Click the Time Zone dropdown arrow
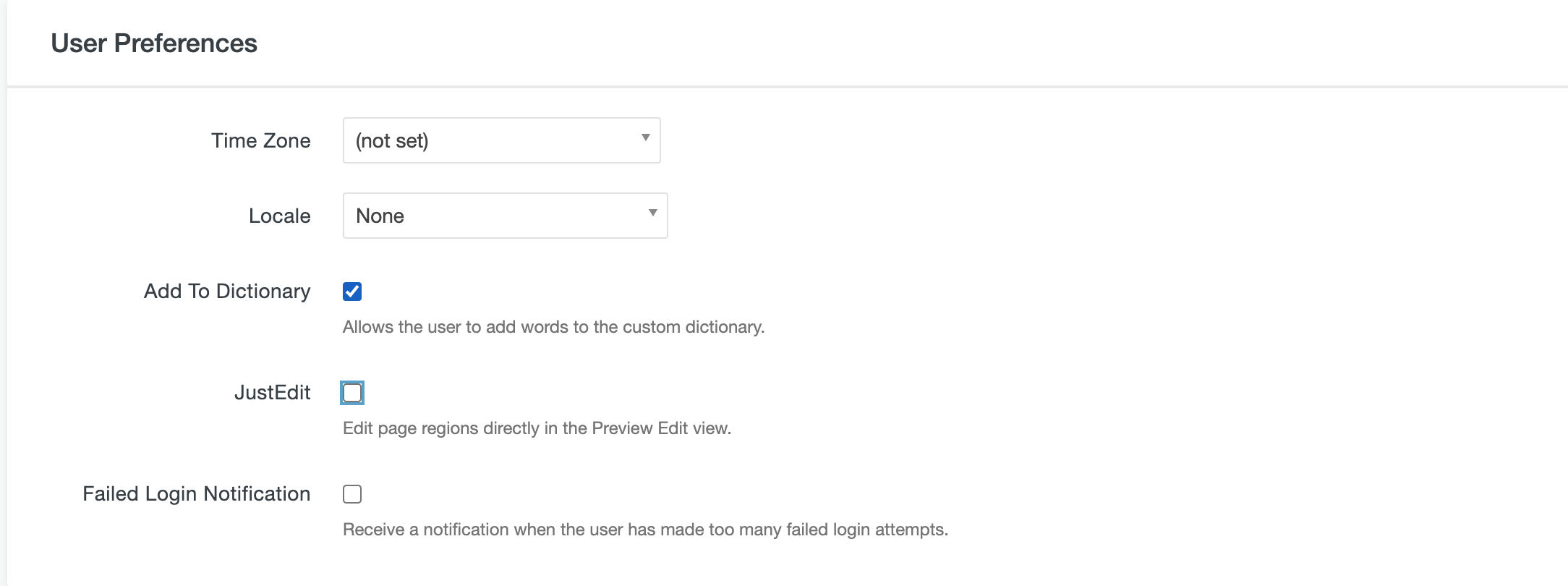The width and height of the screenshot is (1568, 586). 645,137
